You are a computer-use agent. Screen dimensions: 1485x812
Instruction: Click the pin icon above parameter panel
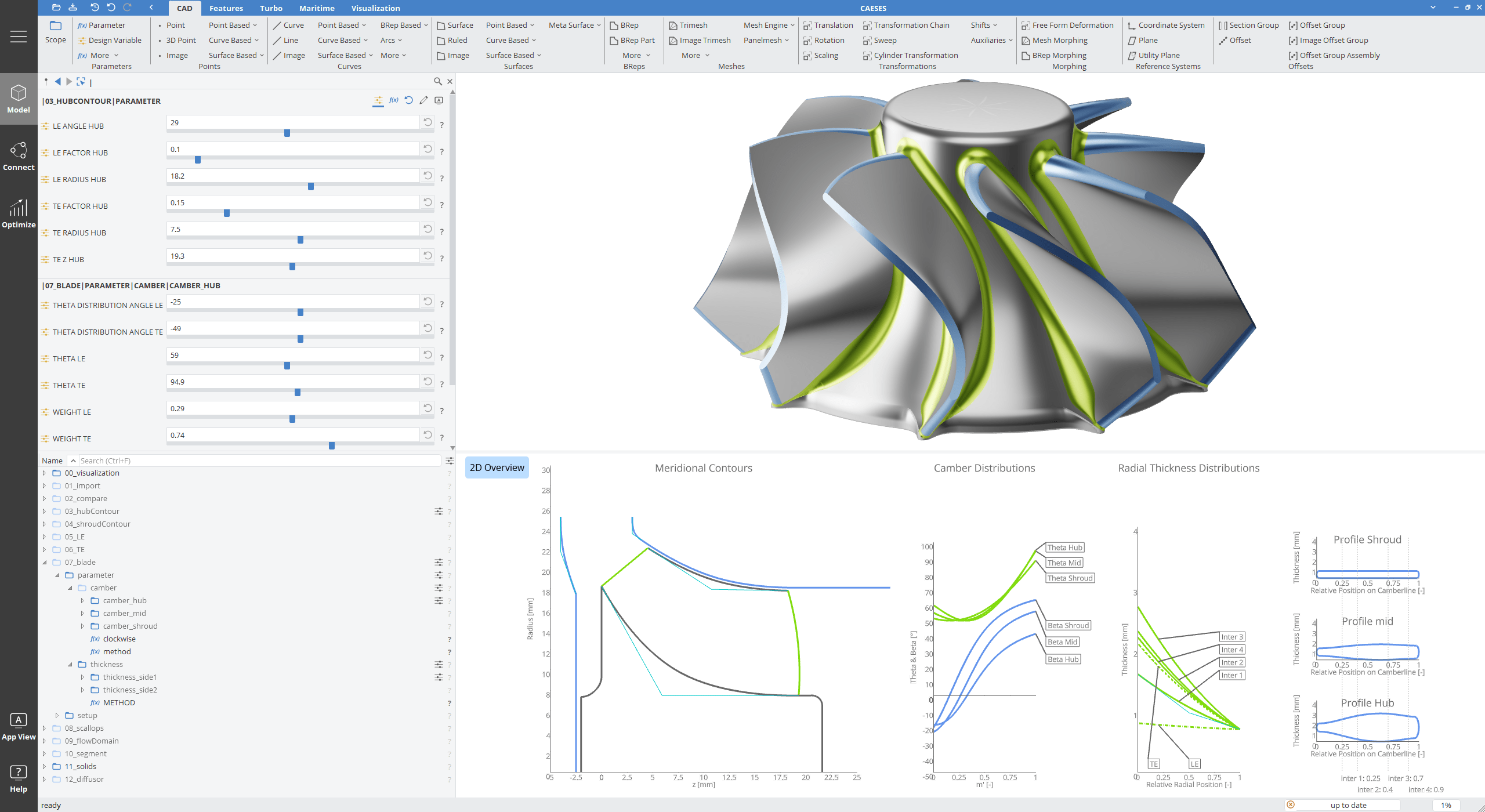tap(46, 82)
